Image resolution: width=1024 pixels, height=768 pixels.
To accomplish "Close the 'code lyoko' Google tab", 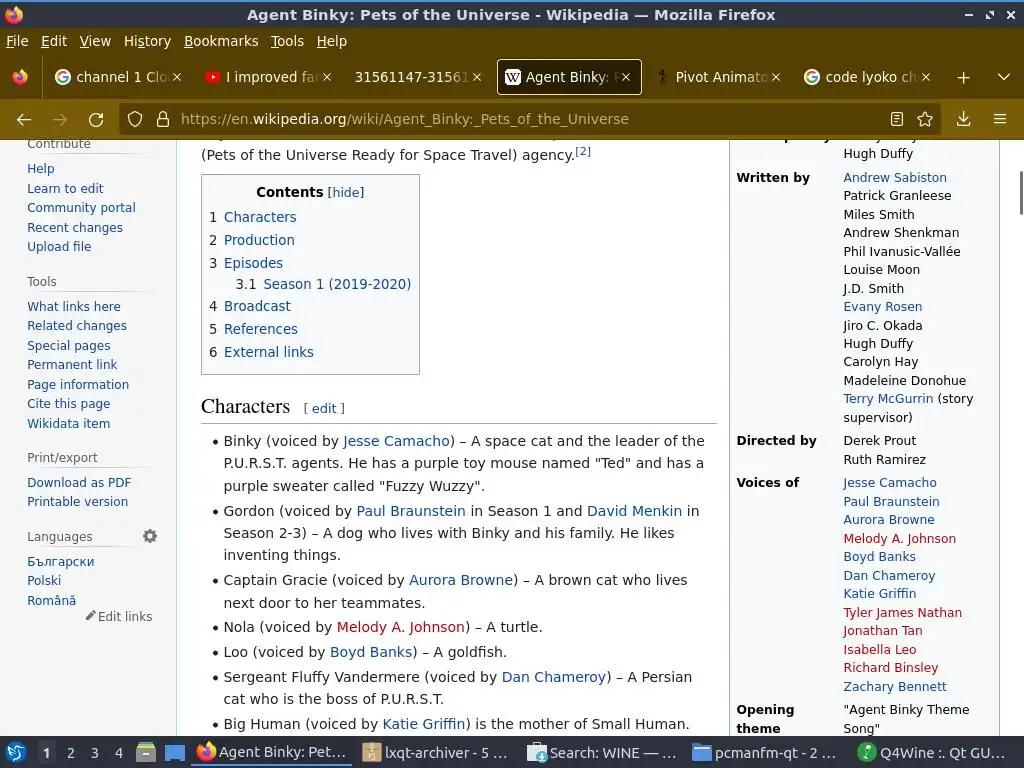I will 926,77.
